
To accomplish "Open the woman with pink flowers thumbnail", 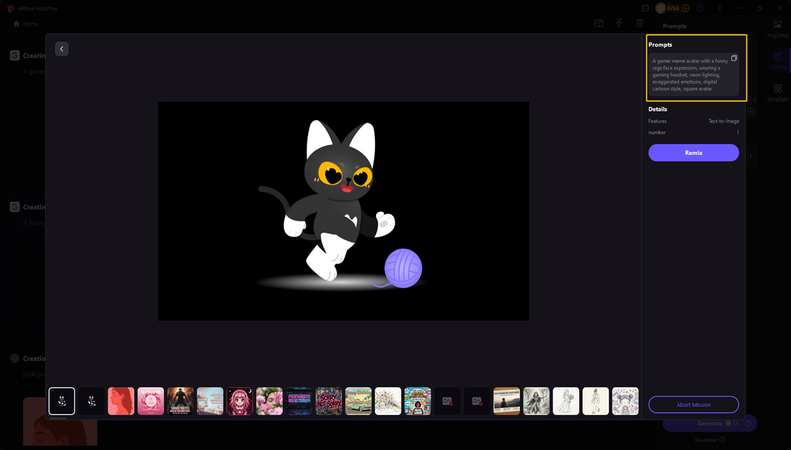I will click(269, 401).
